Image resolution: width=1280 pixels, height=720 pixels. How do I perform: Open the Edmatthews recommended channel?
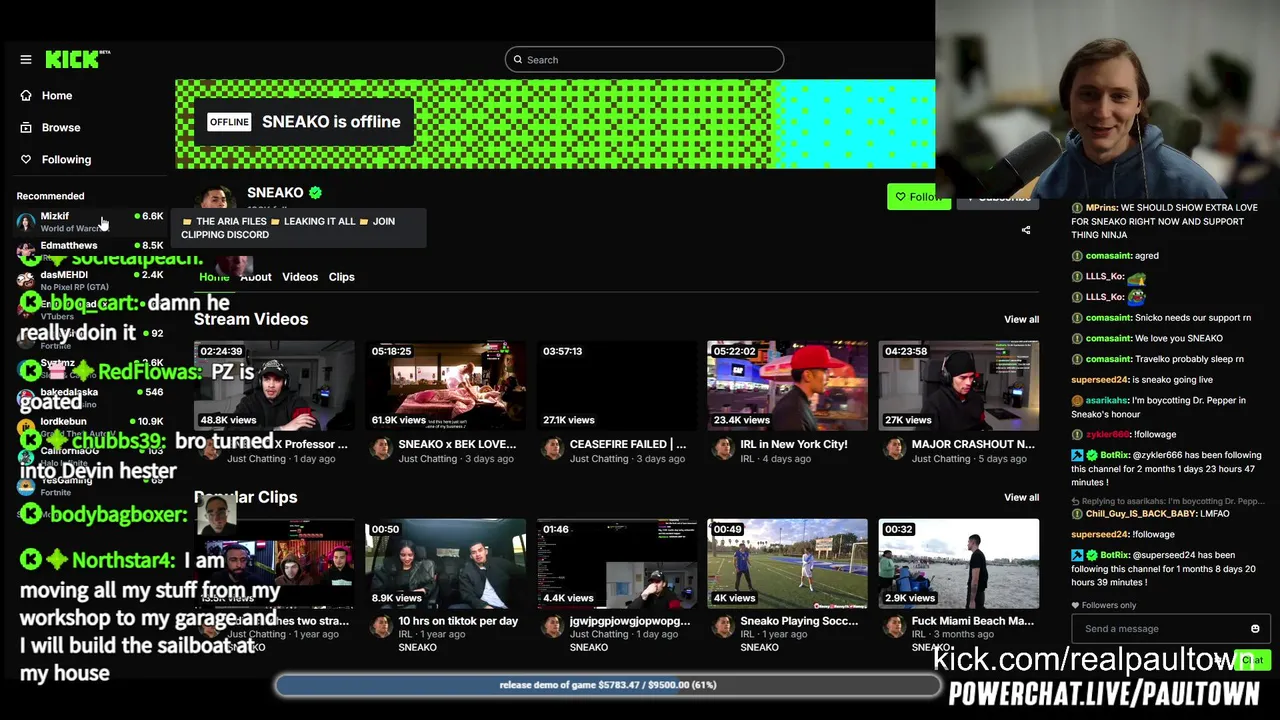pyautogui.click(x=90, y=250)
